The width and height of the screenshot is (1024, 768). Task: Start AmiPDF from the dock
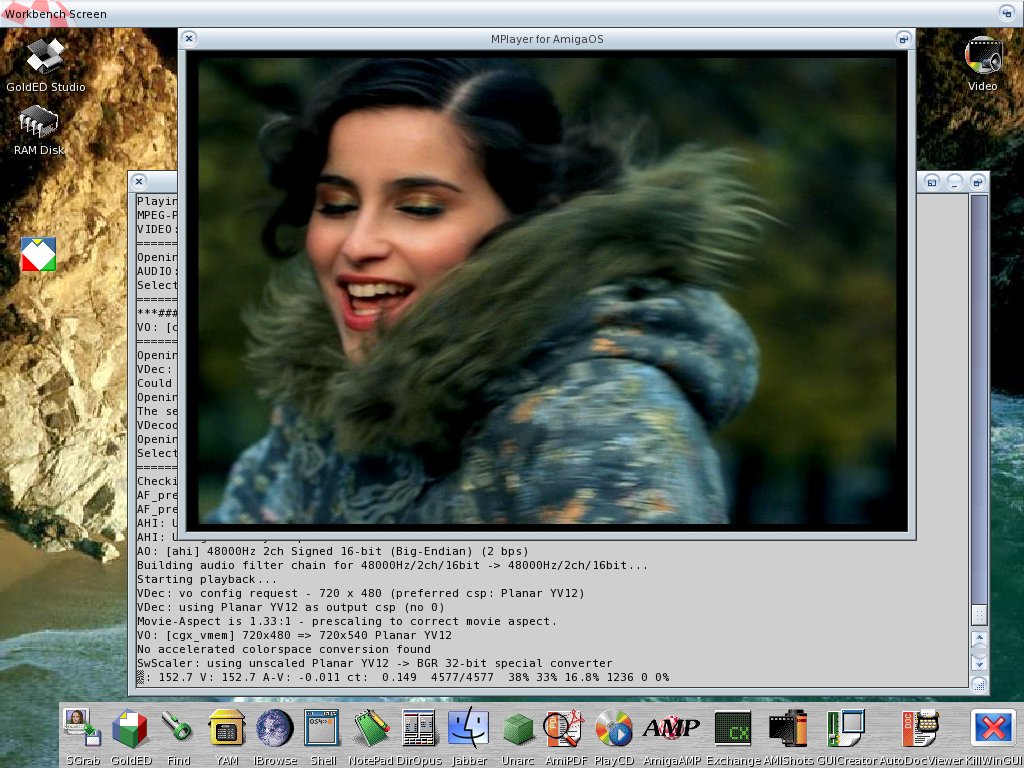[x=563, y=730]
